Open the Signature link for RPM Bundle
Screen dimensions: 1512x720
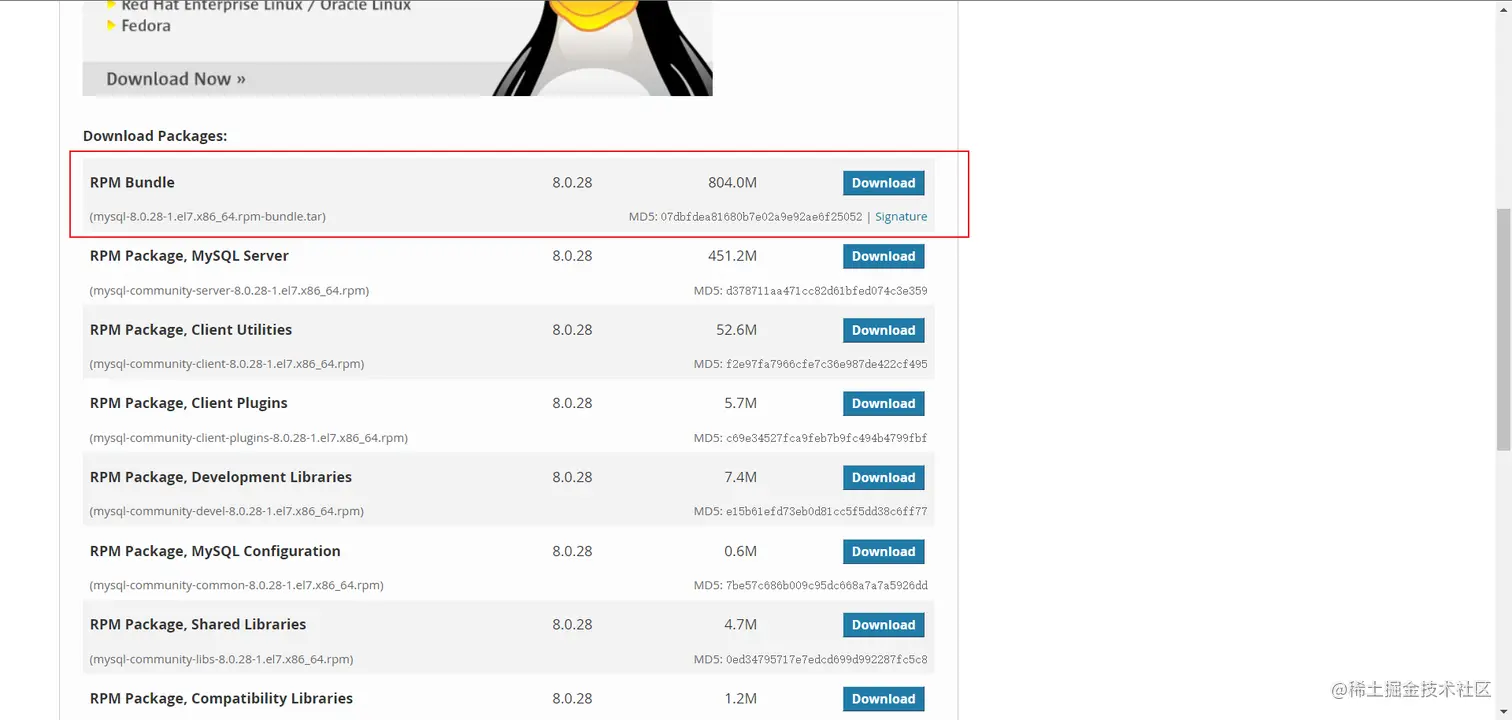coord(901,217)
